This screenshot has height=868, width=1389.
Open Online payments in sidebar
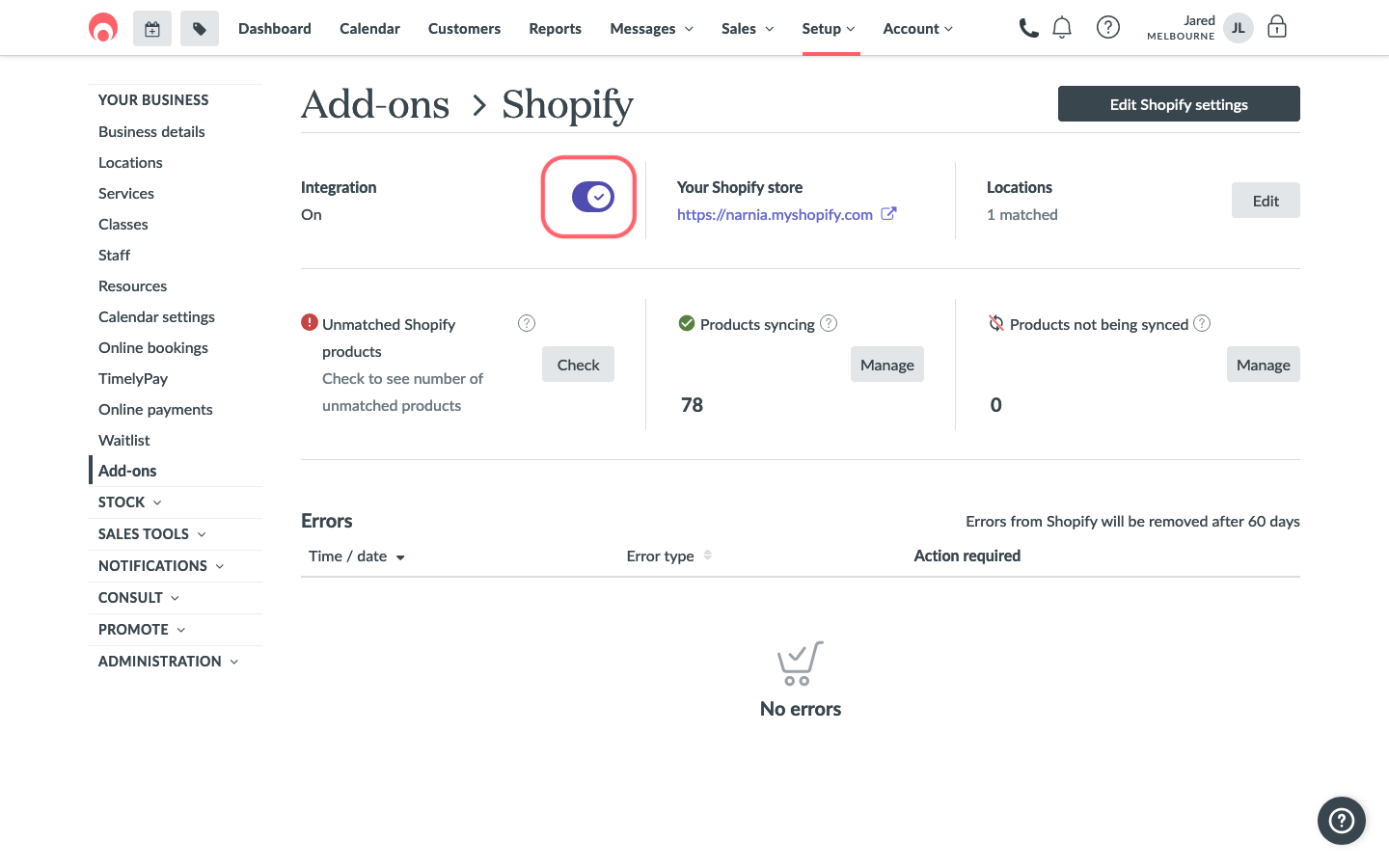(155, 410)
